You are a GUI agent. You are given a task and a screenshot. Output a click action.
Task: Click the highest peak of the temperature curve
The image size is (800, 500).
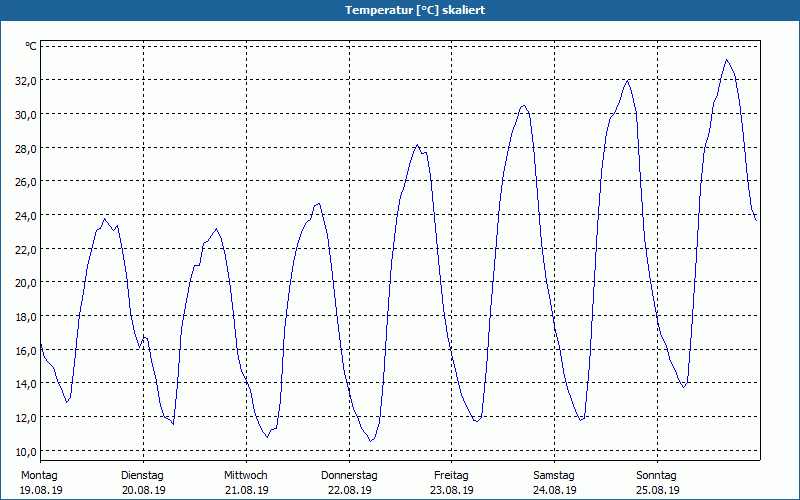(727, 60)
